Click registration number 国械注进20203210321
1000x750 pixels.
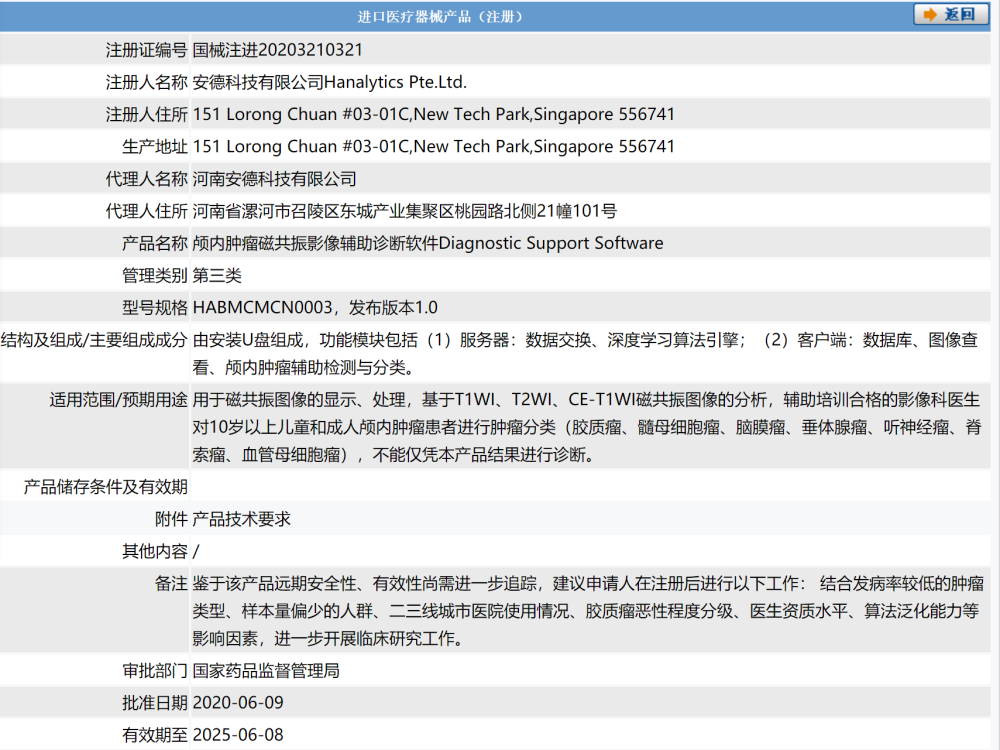click(277, 50)
